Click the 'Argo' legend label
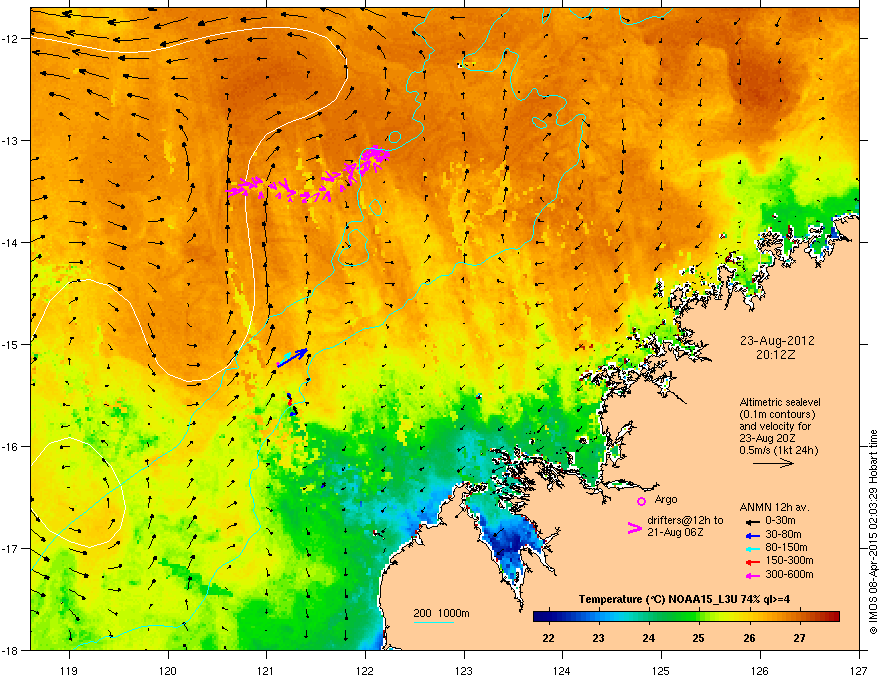The image size is (880, 680). click(x=666, y=499)
